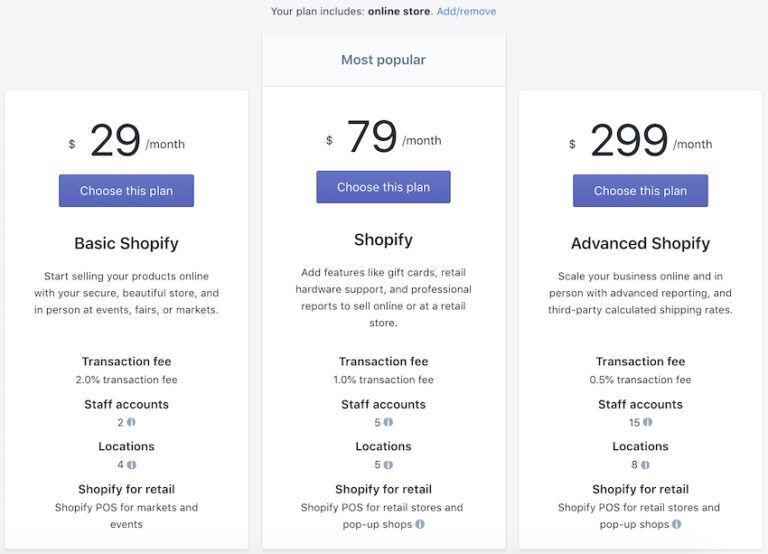Click info icon after Advanced Shopify pop-up shops

pos(676,524)
